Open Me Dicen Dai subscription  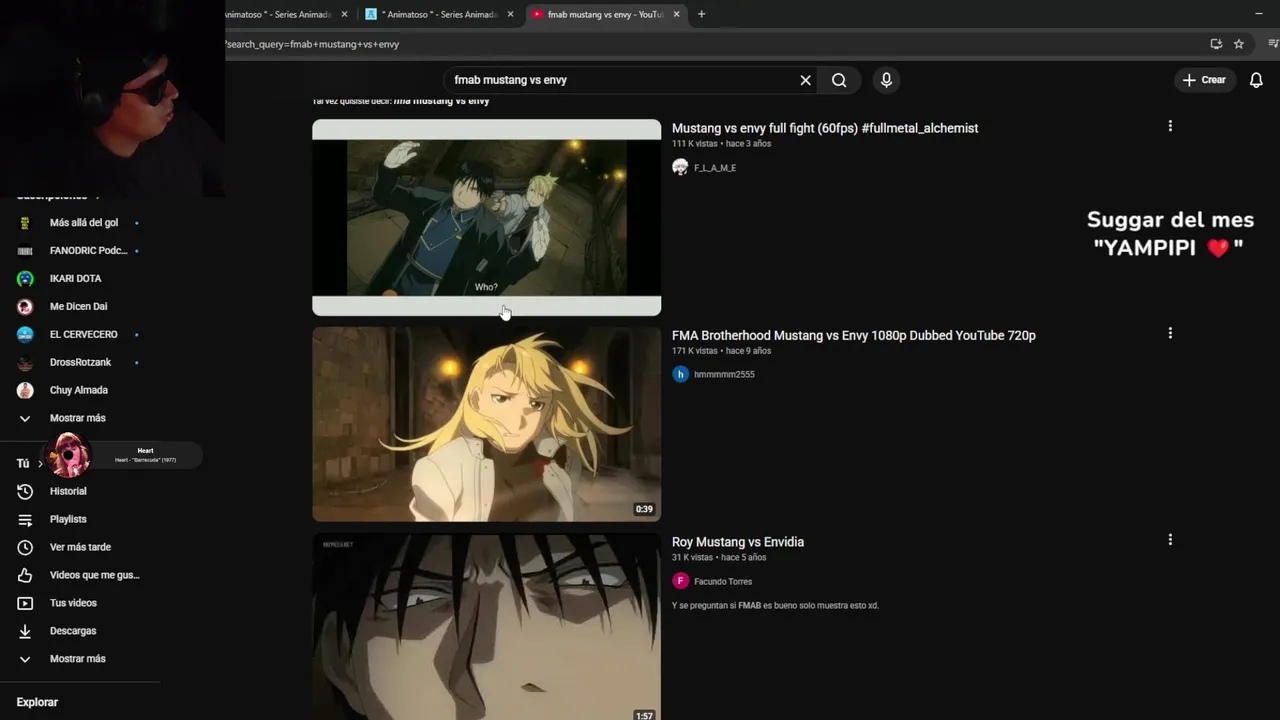click(80, 307)
